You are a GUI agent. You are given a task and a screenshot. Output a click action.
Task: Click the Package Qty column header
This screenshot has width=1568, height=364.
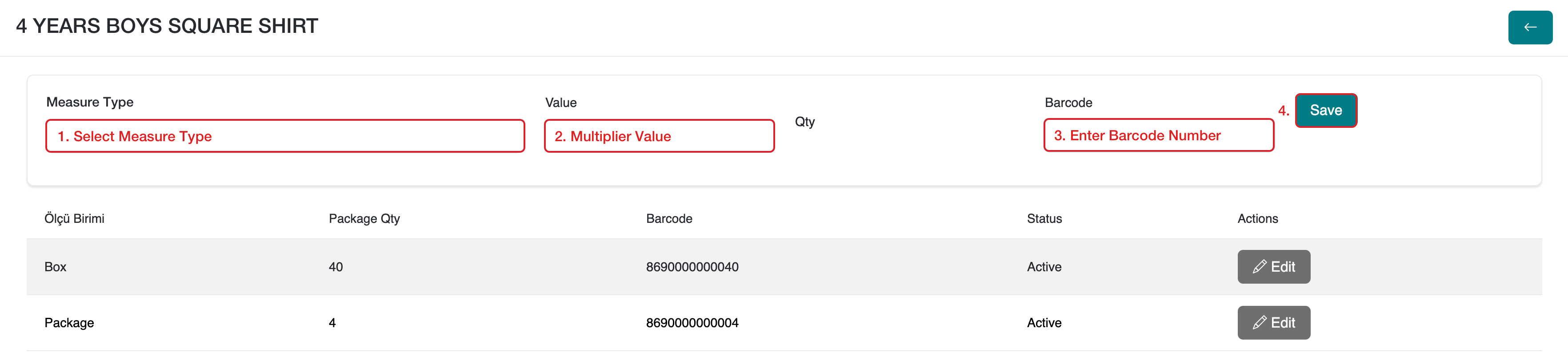click(364, 219)
